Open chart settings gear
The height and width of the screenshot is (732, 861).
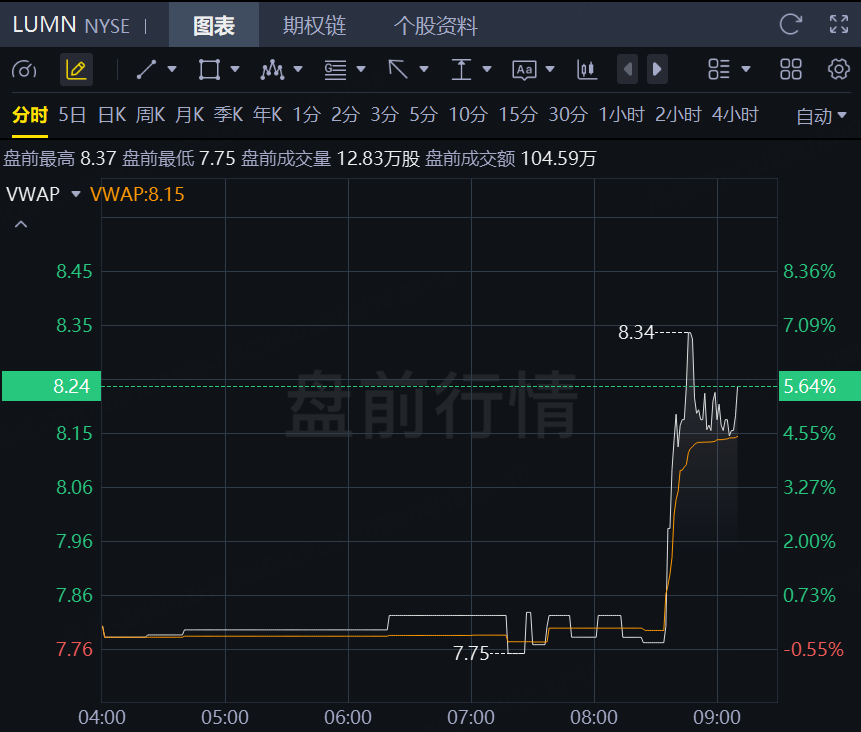(838, 70)
